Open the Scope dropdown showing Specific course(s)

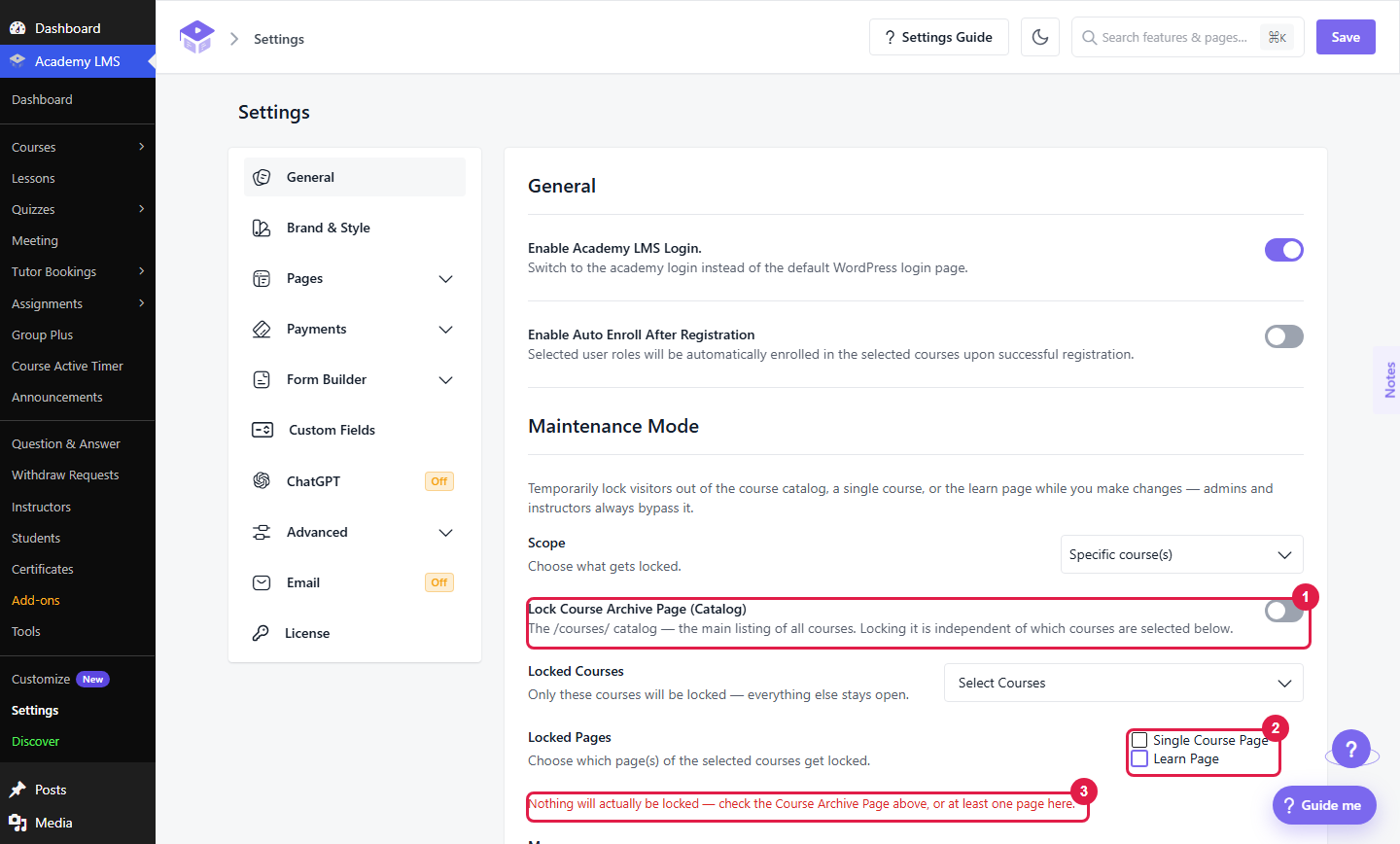(x=1181, y=554)
